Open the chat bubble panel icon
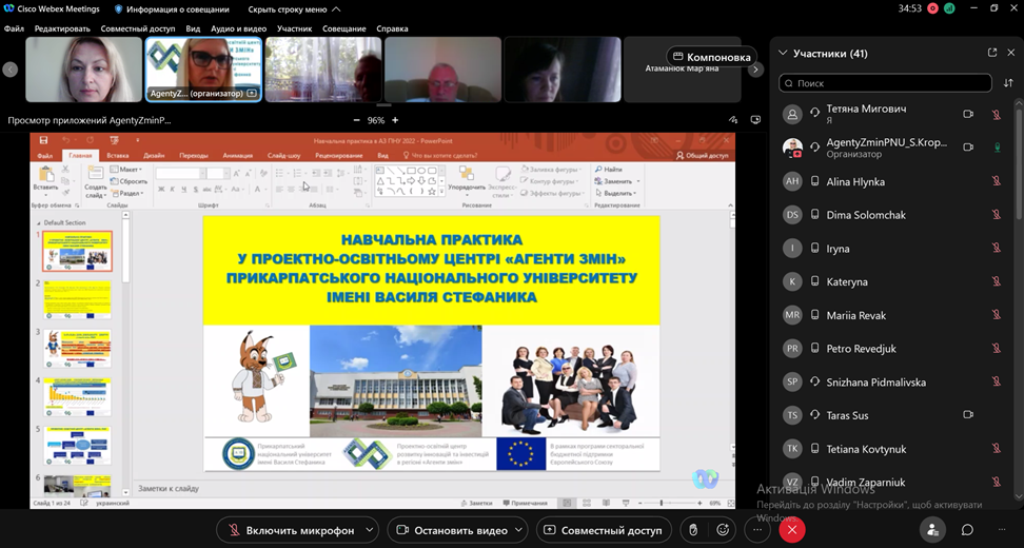1024x548 pixels. 967,530
